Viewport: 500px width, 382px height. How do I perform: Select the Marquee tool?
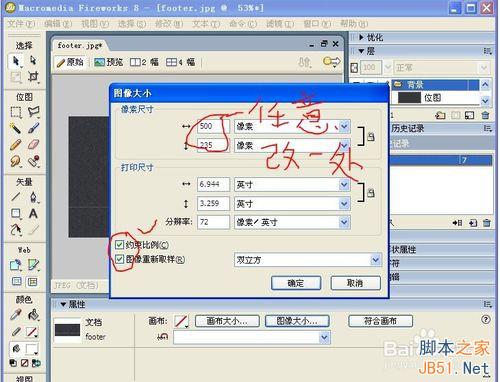pyautogui.click(x=16, y=112)
